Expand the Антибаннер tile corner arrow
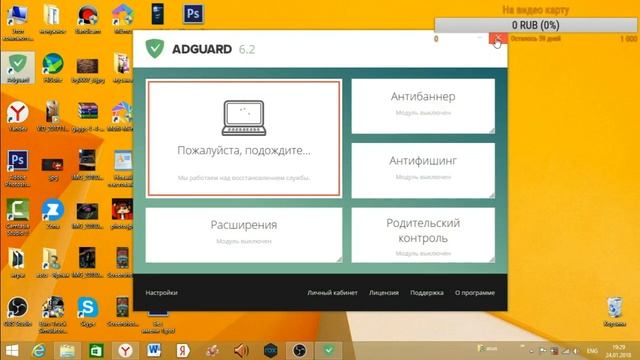The image size is (640, 360). [x=492, y=130]
